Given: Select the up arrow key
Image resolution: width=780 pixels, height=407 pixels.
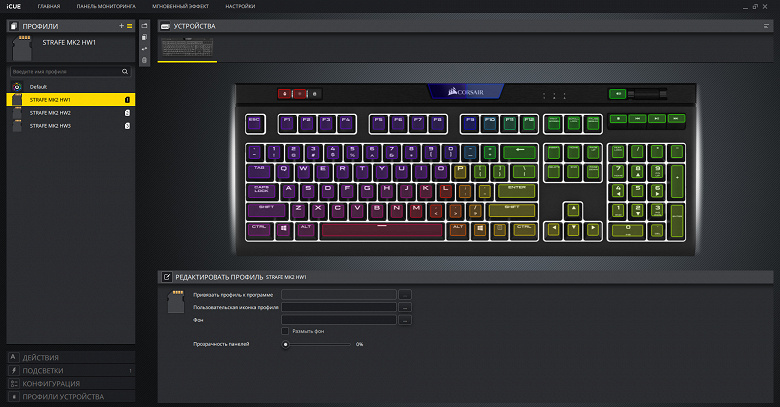Looking at the screenshot, I should [573, 209].
